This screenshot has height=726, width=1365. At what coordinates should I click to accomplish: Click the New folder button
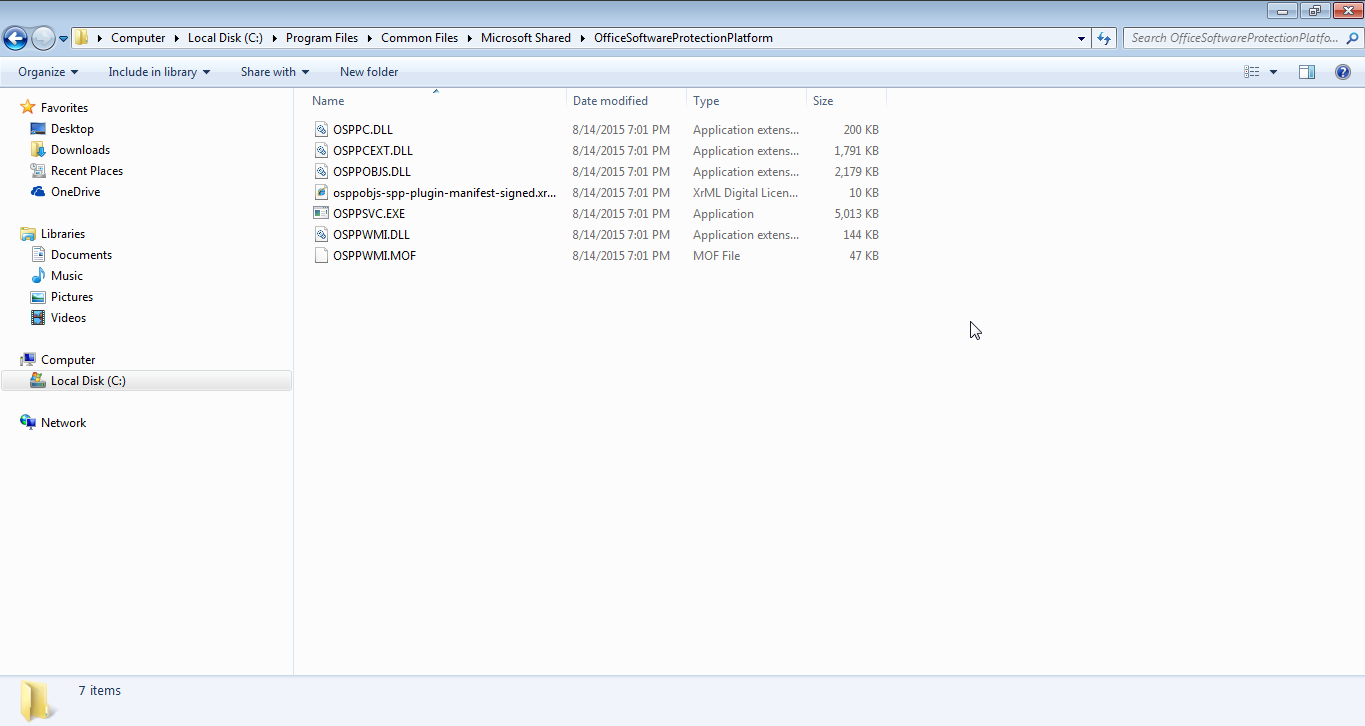[x=369, y=72]
